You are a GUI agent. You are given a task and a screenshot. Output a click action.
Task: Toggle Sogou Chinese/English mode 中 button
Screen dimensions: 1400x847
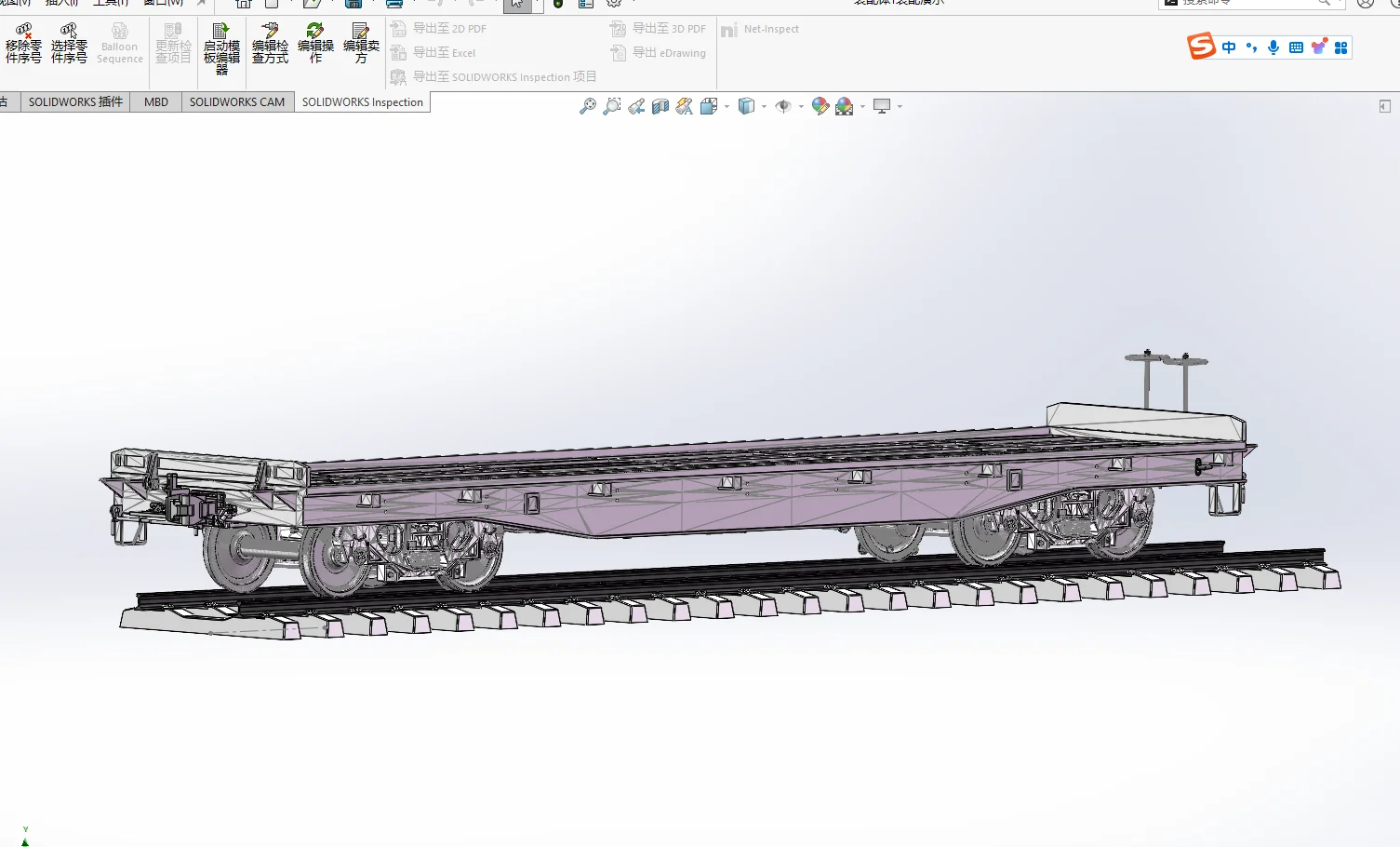pos(1230,47)
